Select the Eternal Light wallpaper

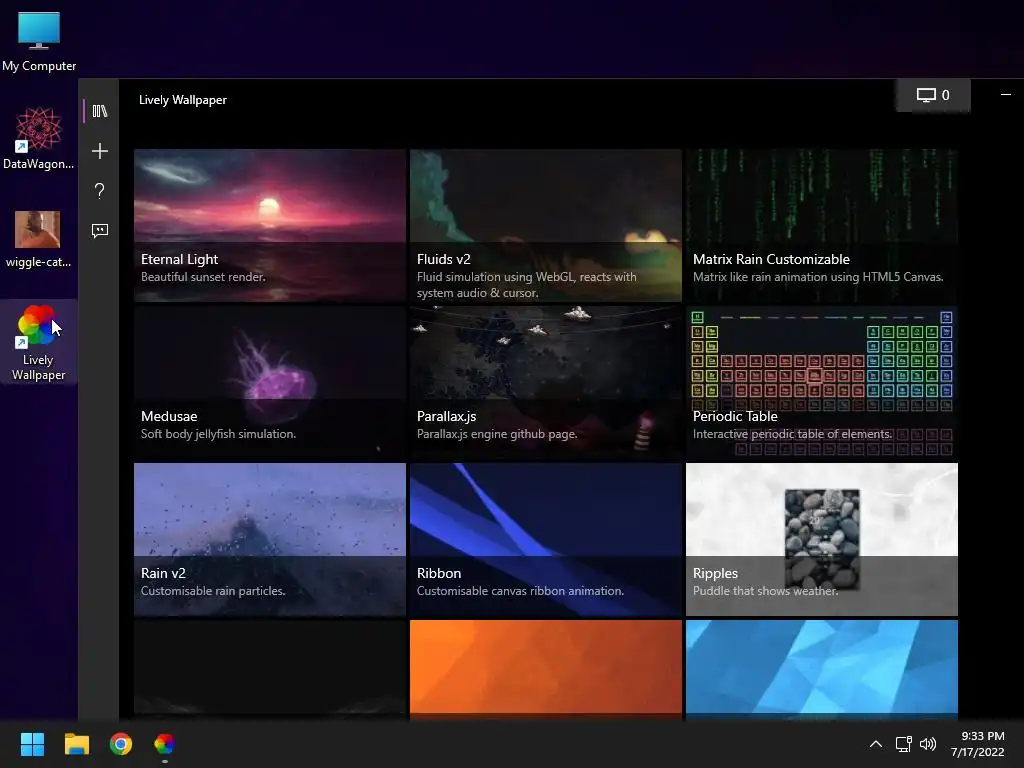point(270,225)
